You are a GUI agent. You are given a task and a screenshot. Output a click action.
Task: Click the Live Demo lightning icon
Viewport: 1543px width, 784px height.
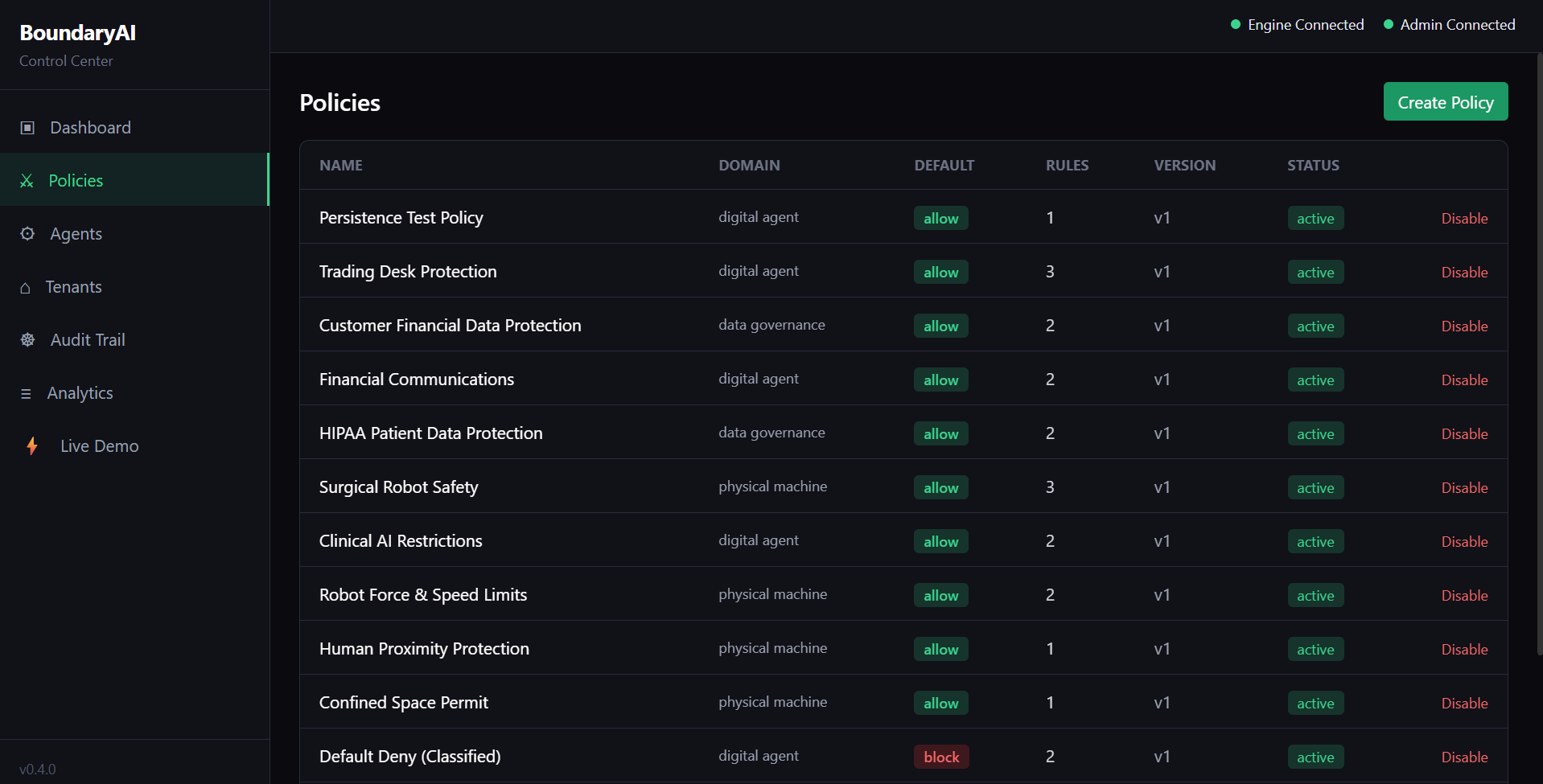(32, 446)
